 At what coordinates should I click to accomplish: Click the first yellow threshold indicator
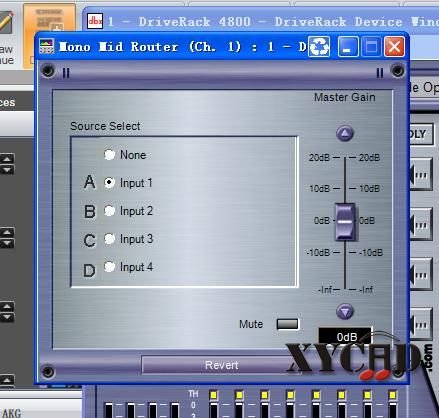213,395
